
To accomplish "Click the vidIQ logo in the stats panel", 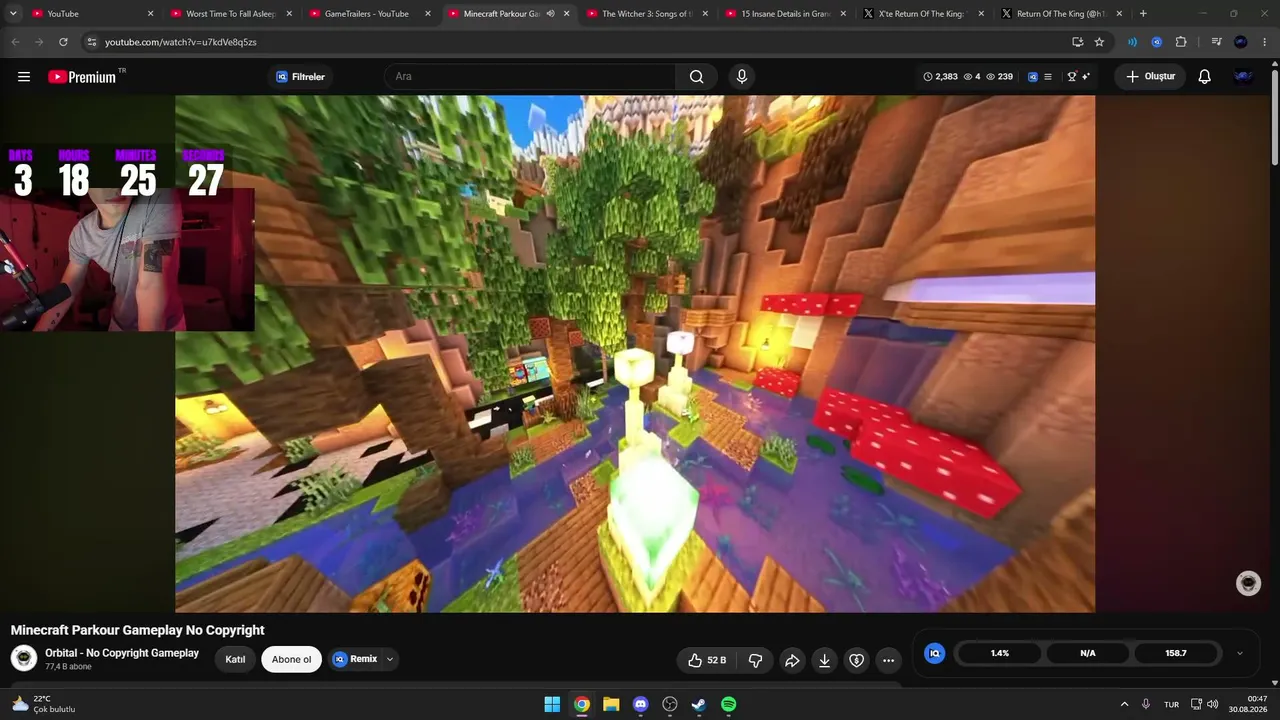I will (935, 653).
